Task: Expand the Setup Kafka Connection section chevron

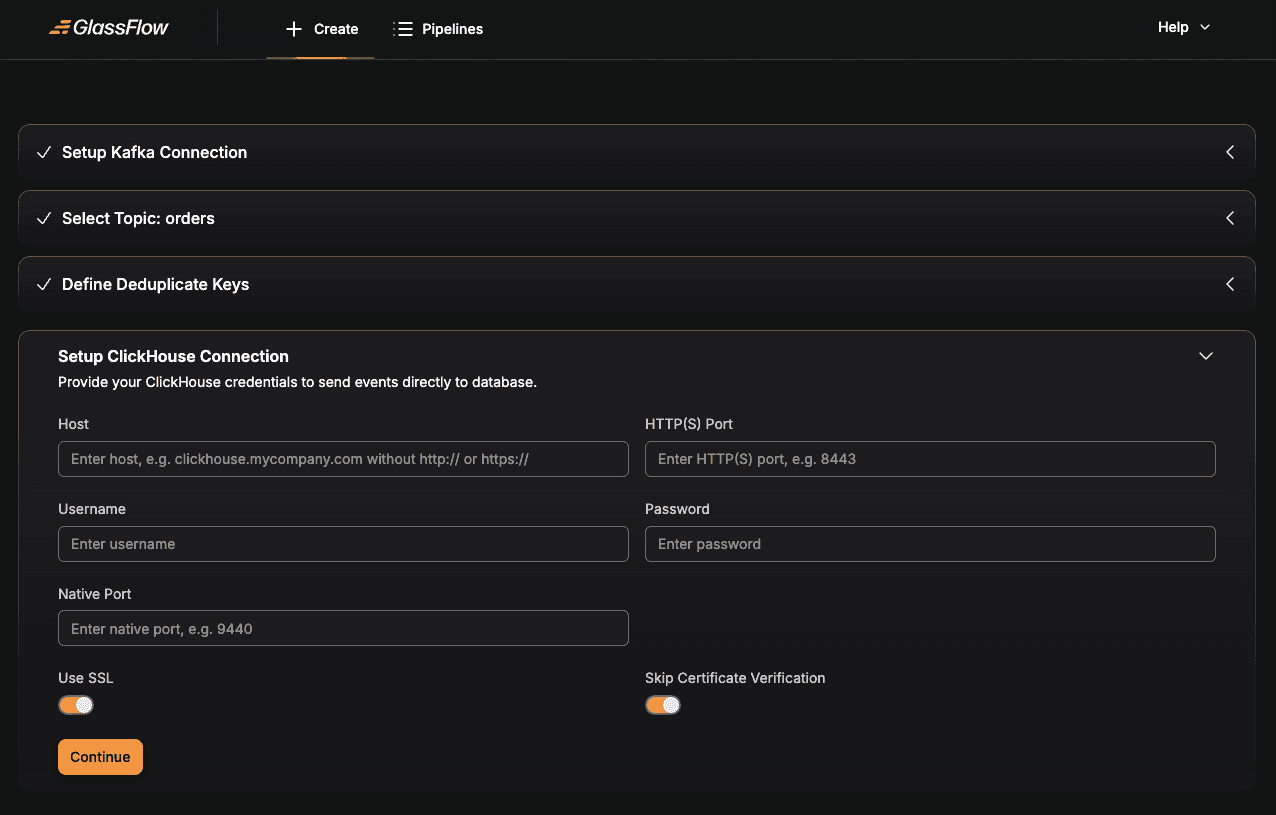Action: tap(1229, 153)
